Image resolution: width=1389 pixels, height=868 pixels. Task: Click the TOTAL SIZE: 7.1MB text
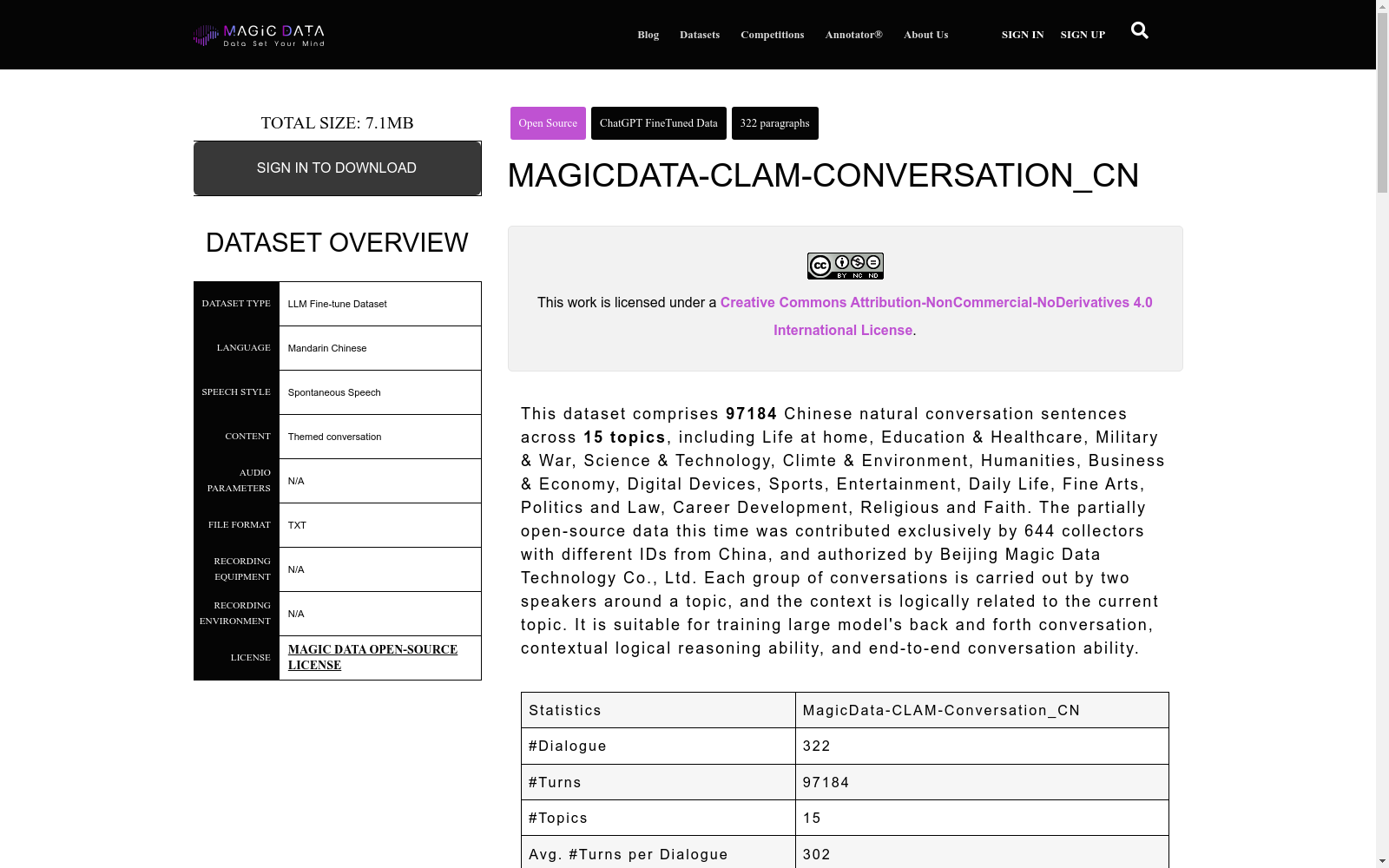337,122
